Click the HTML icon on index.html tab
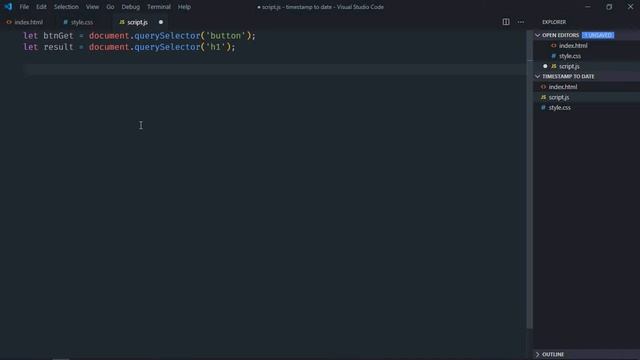The width and height of the screenshot is (640, 360). tap(9, 22)
